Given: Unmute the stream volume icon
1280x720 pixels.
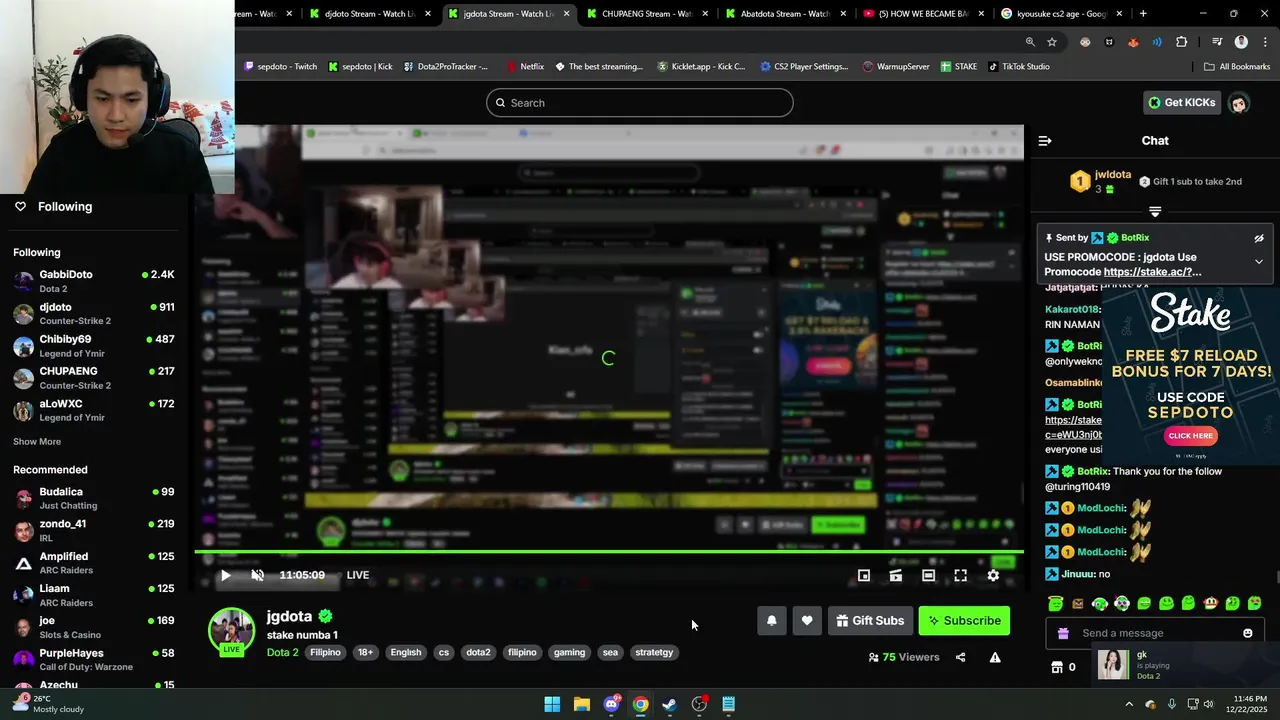Looking at the screenshot, I should (257, 575).
